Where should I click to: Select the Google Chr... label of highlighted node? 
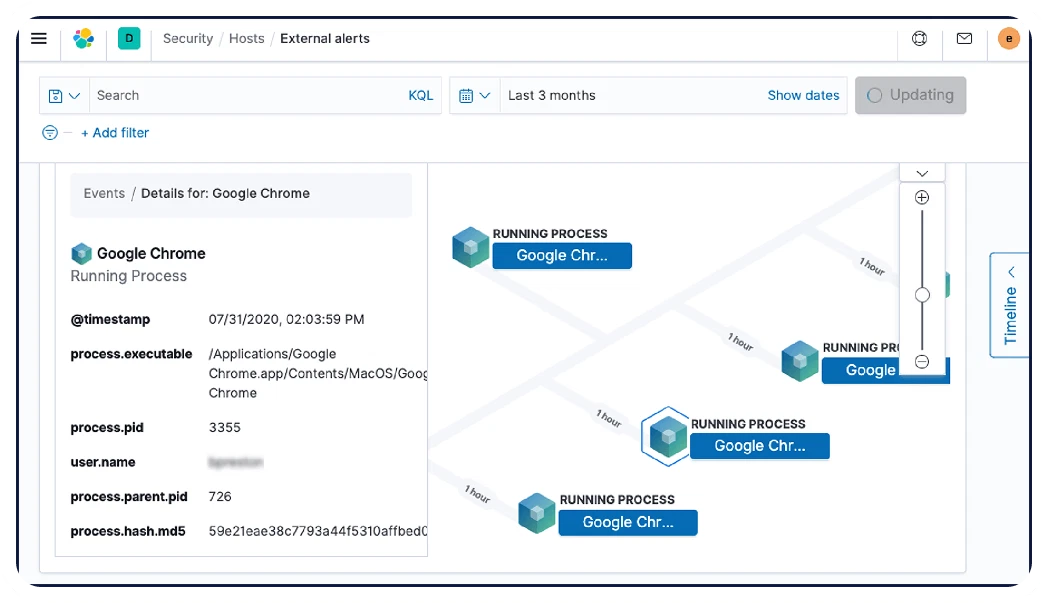coord(760,446)
